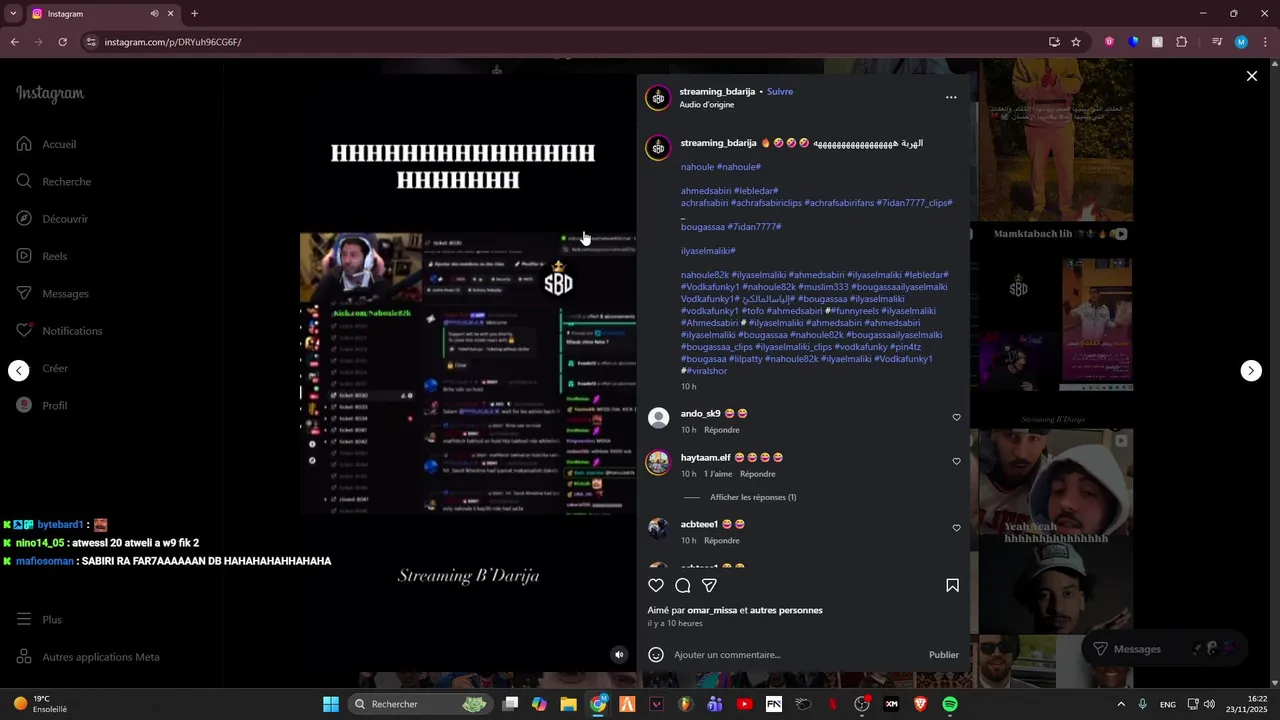The image size is (1280, 720).
Task: Open Accueil in Instagram sidebar
Action: tap(46, 144)
